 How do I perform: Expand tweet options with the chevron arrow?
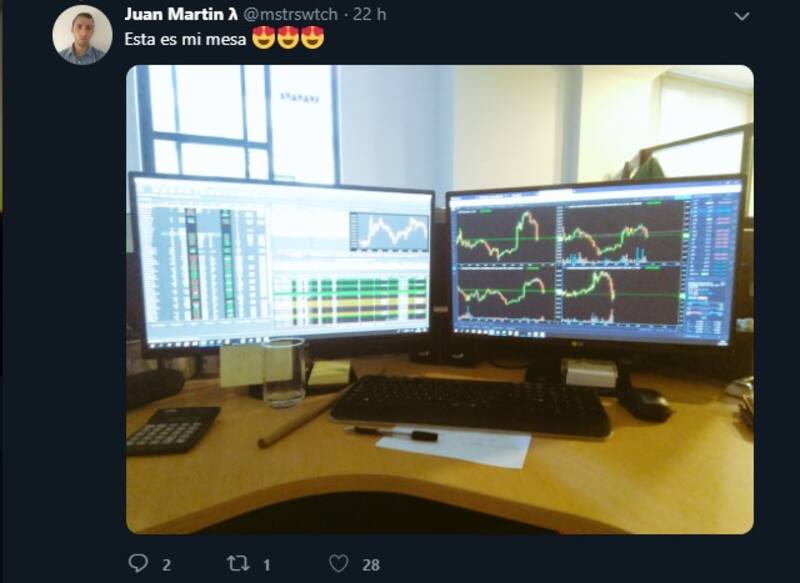tap(741, 16)
